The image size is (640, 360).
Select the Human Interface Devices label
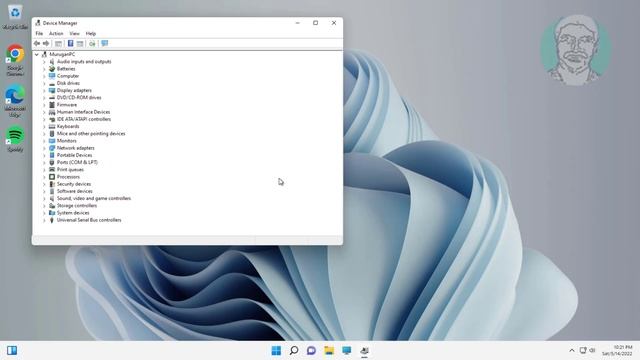pyautogui.click(x=83, y=112)
